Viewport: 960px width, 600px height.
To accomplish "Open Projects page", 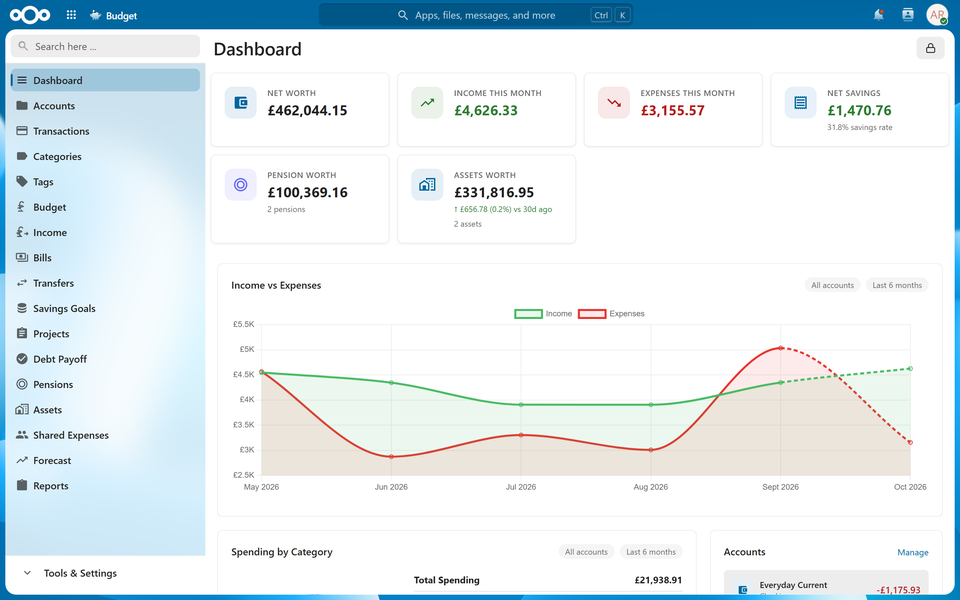I will click(105, 334).
